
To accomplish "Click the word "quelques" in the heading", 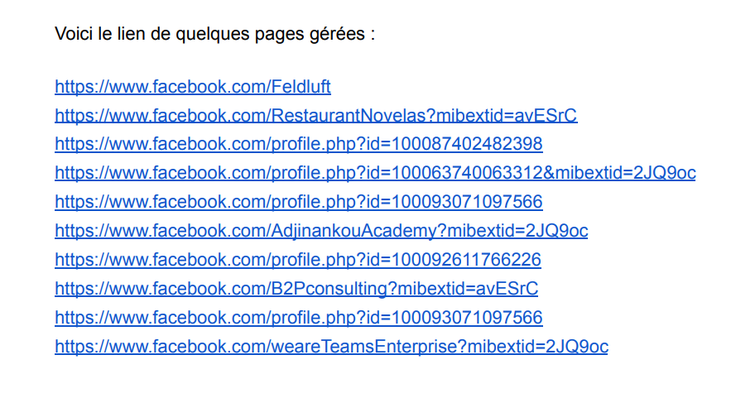I will [212, 34].
